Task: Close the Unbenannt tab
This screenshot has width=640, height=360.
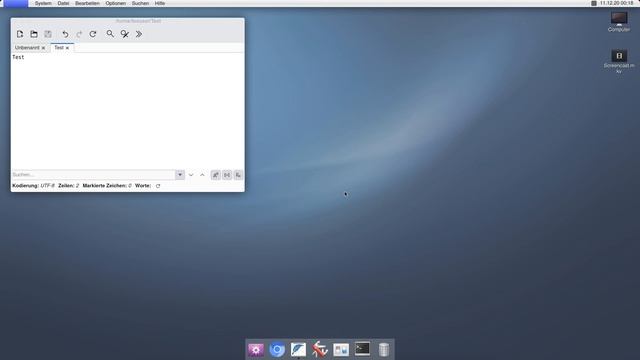Action: coord(43,48)
